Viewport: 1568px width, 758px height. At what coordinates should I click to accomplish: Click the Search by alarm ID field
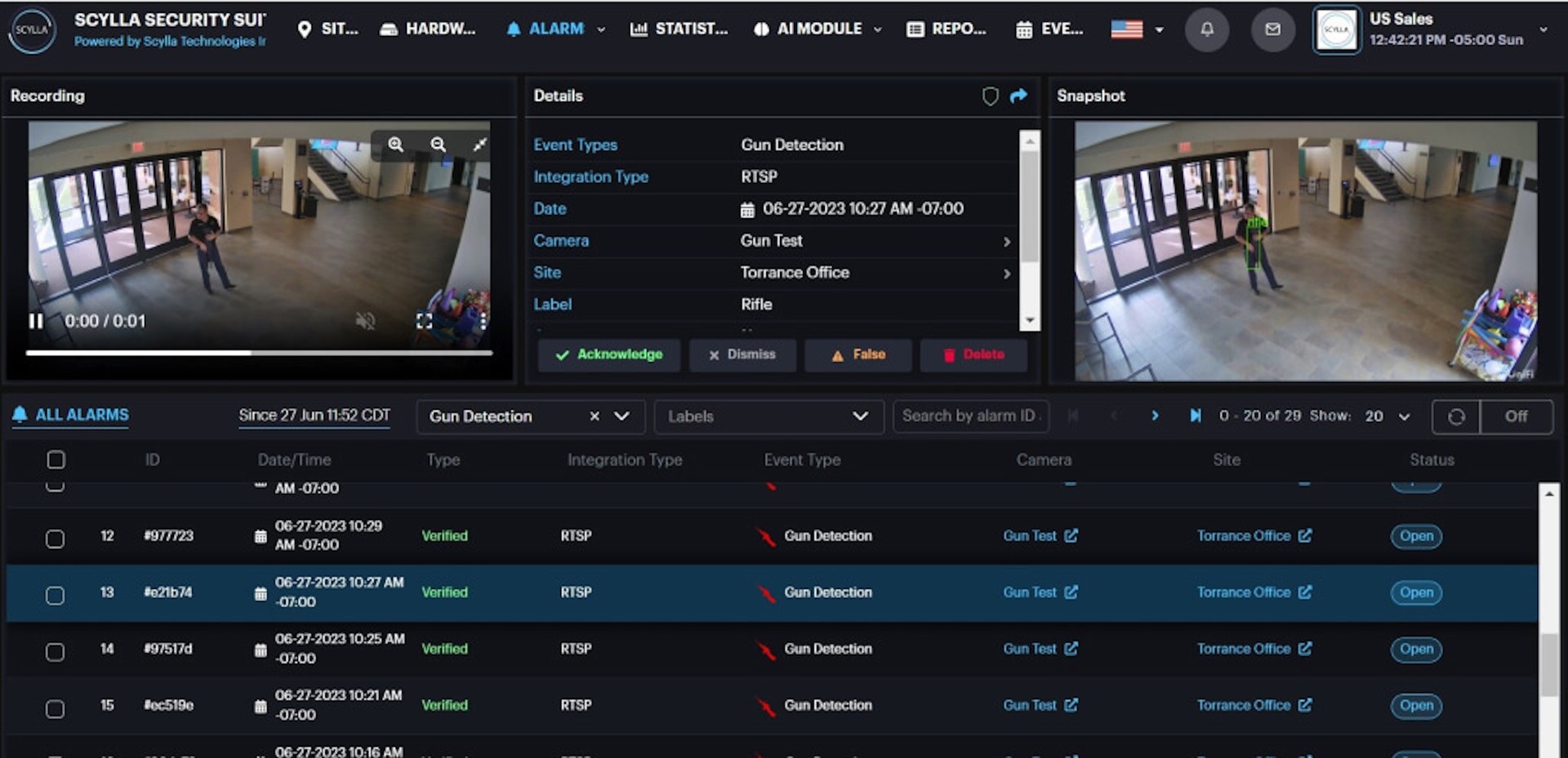970,417
